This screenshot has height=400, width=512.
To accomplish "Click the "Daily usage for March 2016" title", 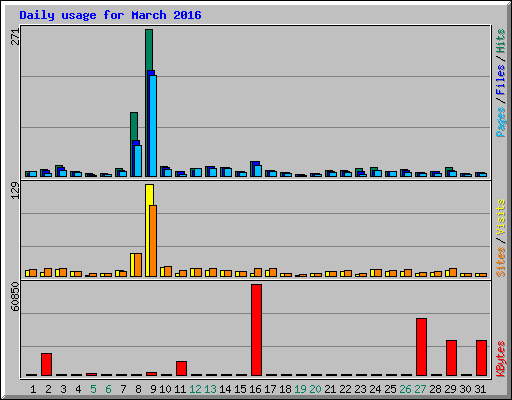I will 110,15.
